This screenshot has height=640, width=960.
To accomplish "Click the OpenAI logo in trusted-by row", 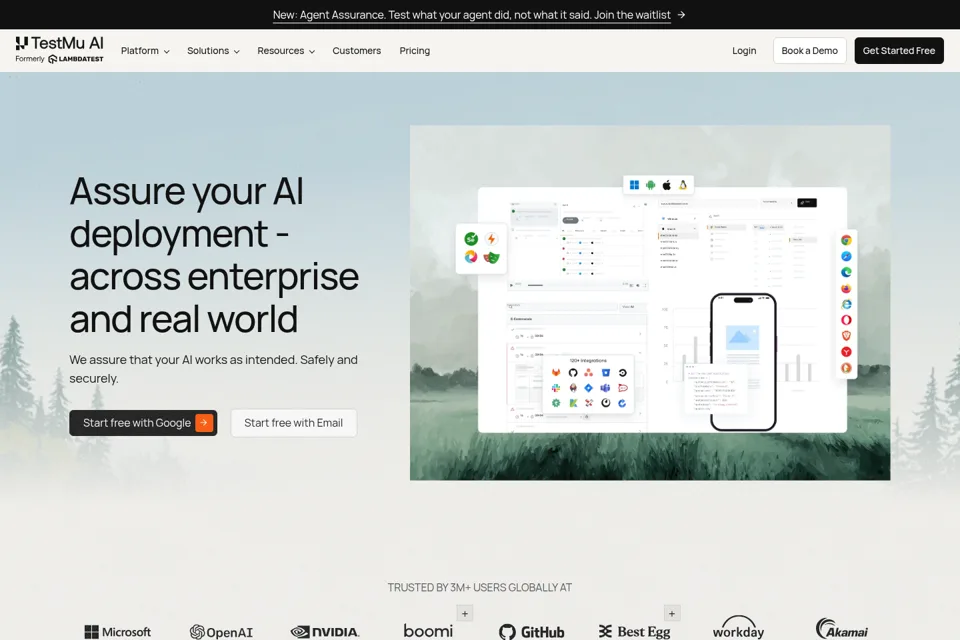I will (221, 631).
